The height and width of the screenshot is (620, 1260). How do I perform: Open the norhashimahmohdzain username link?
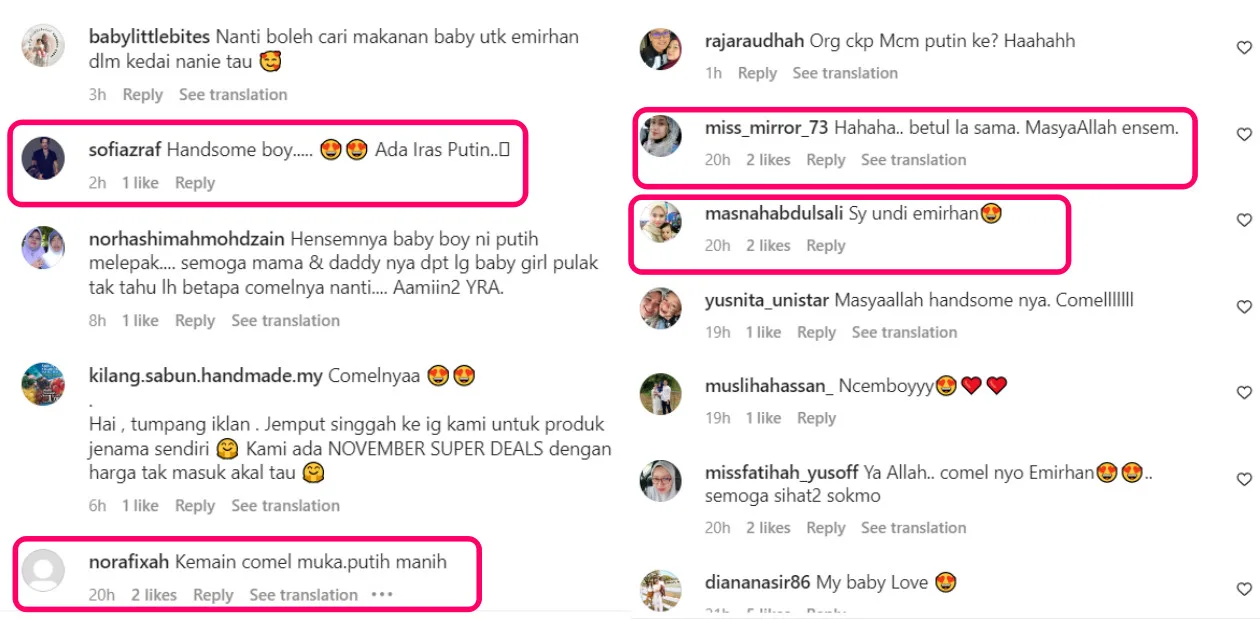click(187, 239)
